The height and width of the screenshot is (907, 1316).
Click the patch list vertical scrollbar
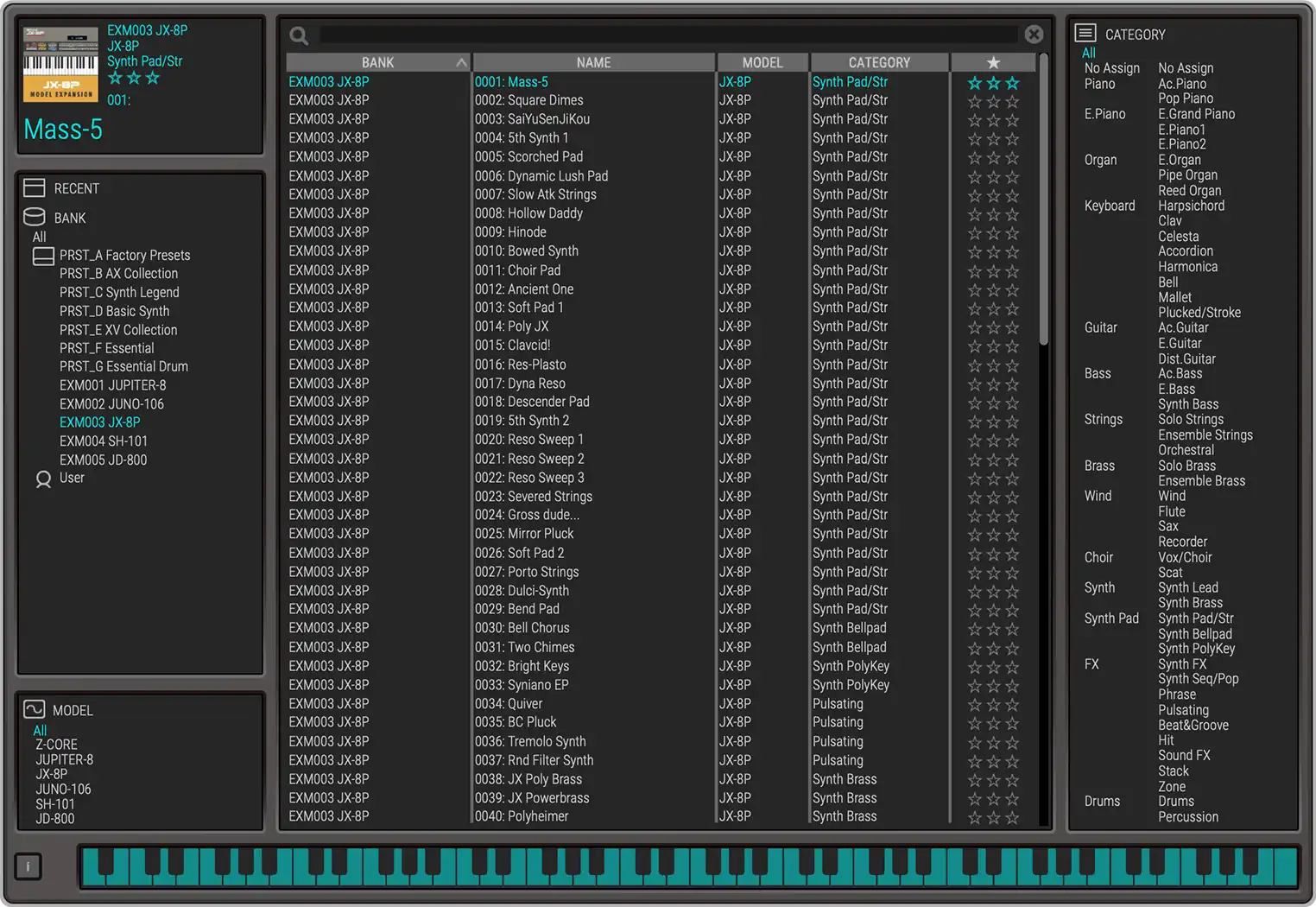[x=1043, y=200]
